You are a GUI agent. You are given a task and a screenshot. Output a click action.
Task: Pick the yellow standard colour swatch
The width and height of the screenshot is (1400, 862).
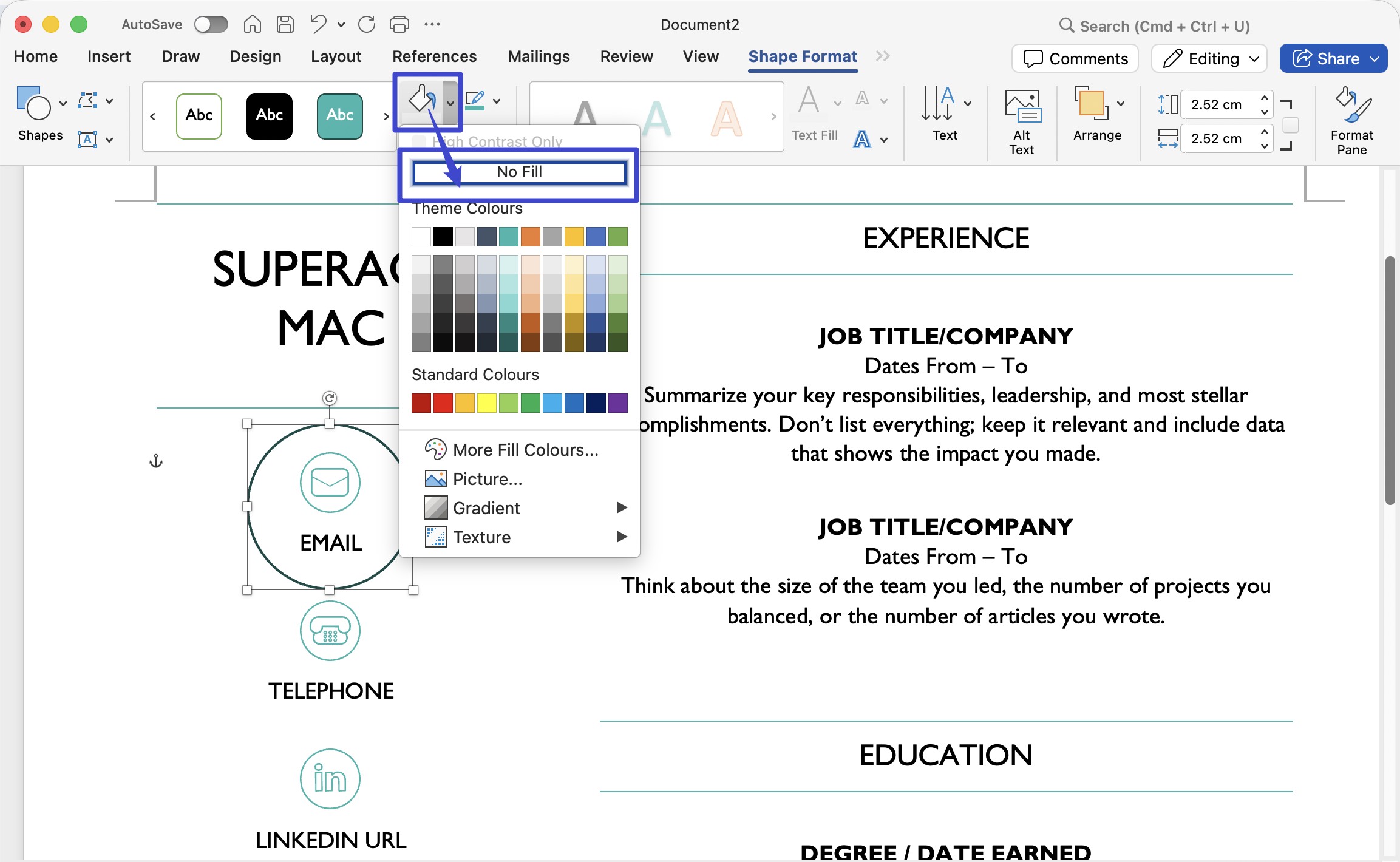click(487, 402)
